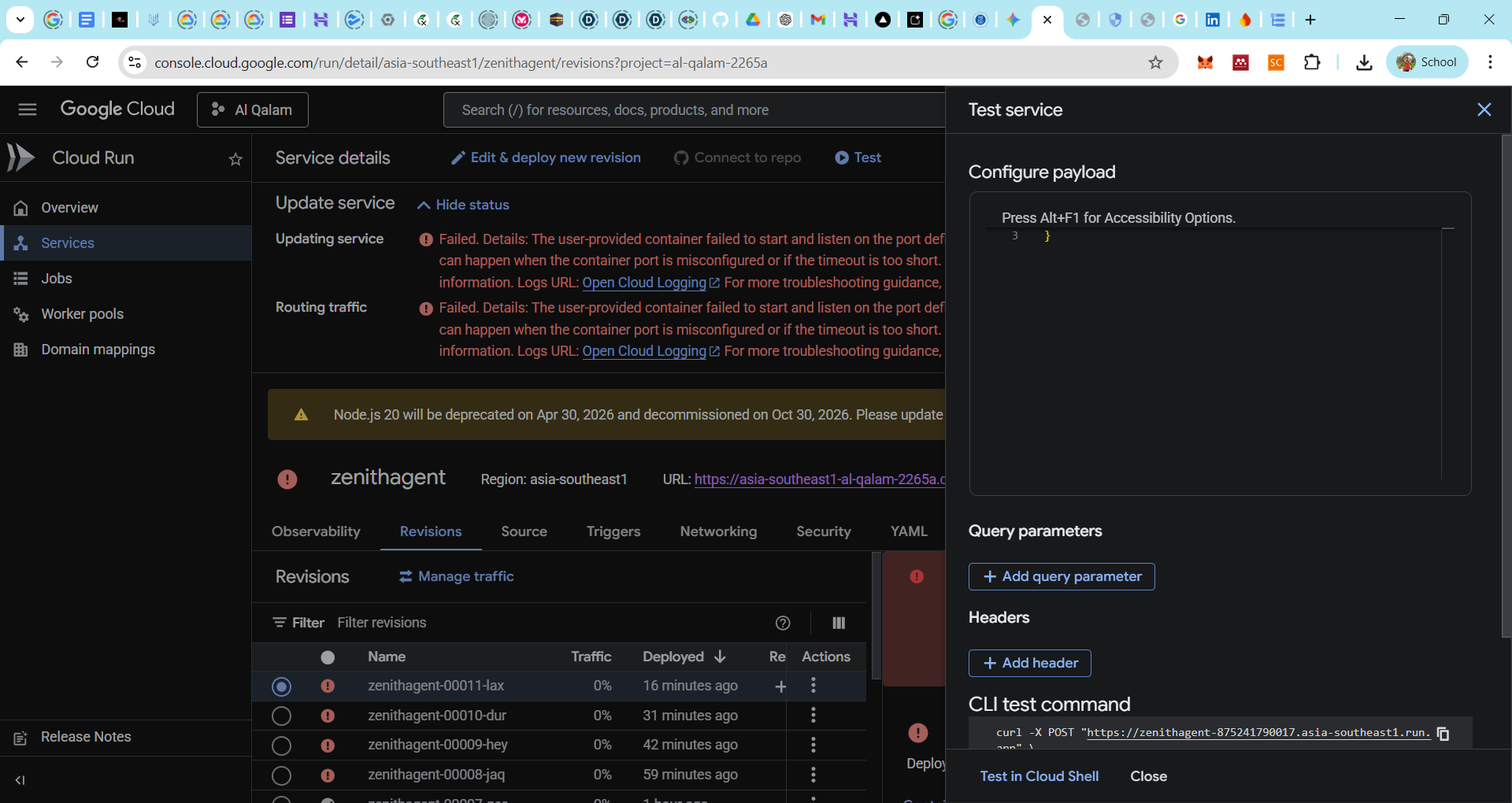The image size is (1512, 803).
Task: Sort revisions by the Deployed column
Action: [684, 657]
